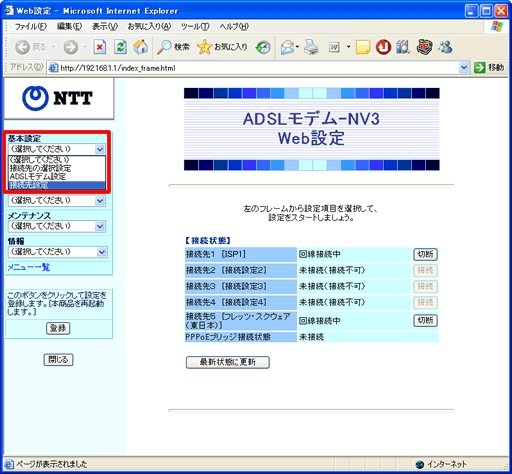Click the PPPoEブリッジ接続状態 row label

(x=240, y=337)
